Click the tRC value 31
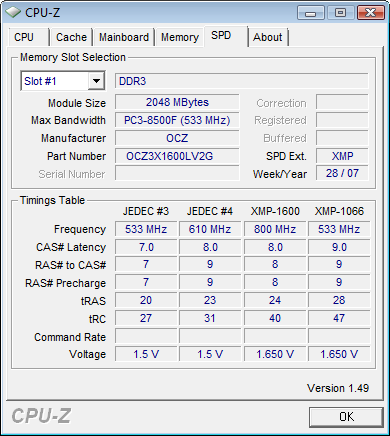This screenshot has width=390, height=436. point(210,318)
